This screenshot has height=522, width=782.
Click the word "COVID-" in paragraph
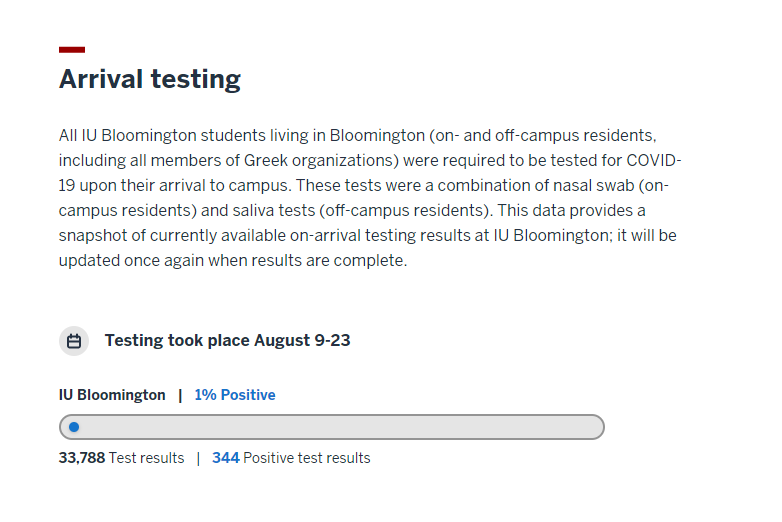point(654,161)
